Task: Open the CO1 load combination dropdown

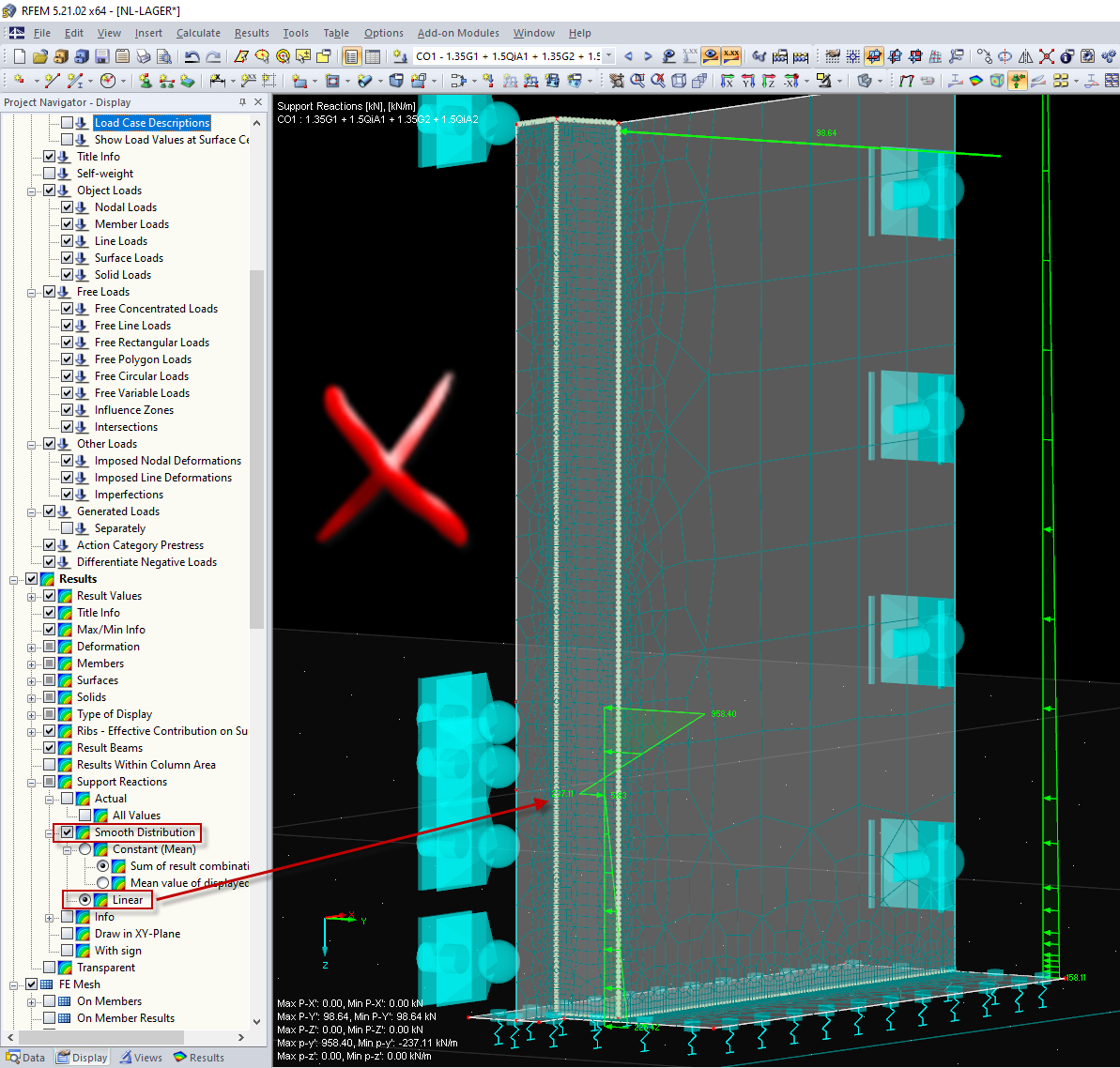Action: click(607, 56)
